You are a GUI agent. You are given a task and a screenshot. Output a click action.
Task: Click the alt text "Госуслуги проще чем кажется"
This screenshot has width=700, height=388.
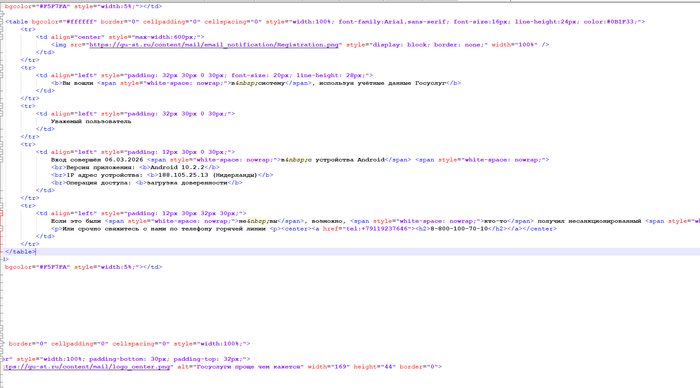(x=250, y=367)
